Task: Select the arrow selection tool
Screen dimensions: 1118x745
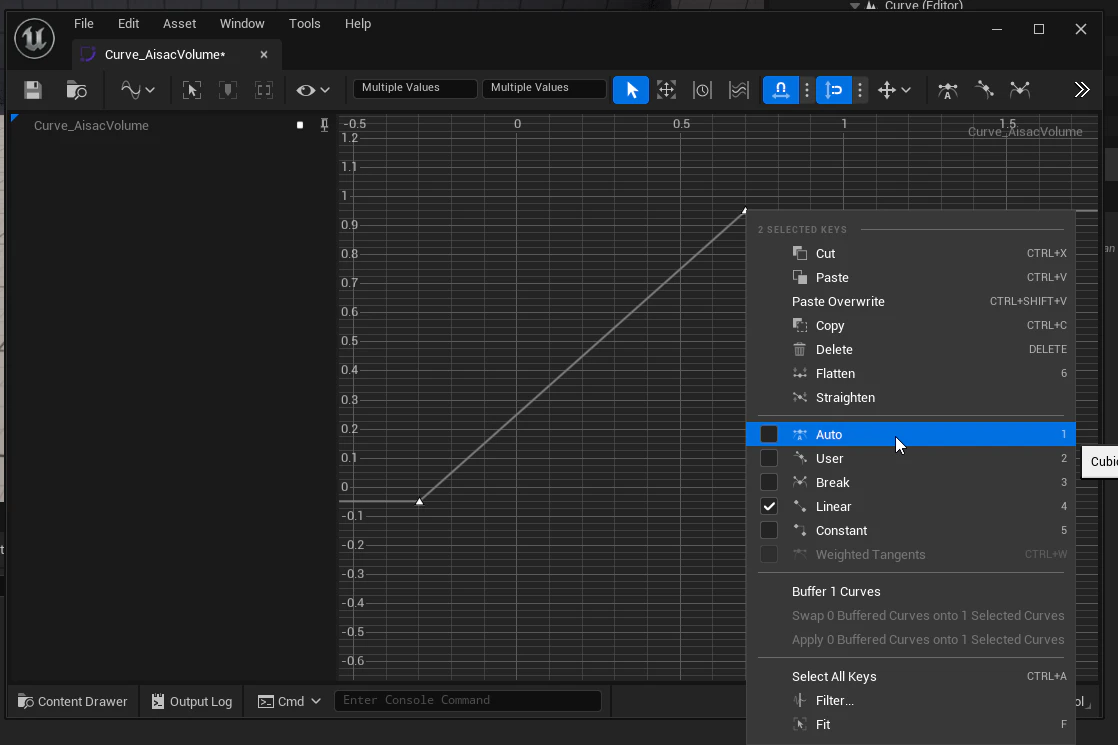Action: tap(631, 90)
